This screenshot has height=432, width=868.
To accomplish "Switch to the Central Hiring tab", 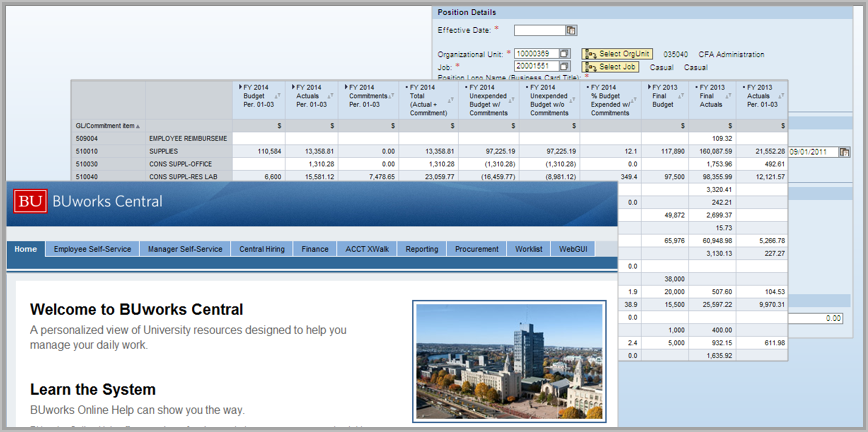I will pos(262,249).
